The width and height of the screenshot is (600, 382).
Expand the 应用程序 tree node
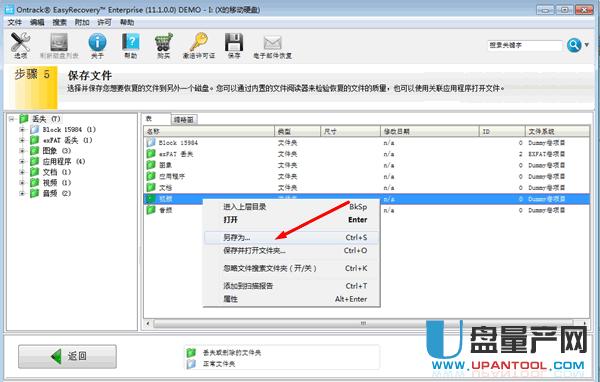22,162
